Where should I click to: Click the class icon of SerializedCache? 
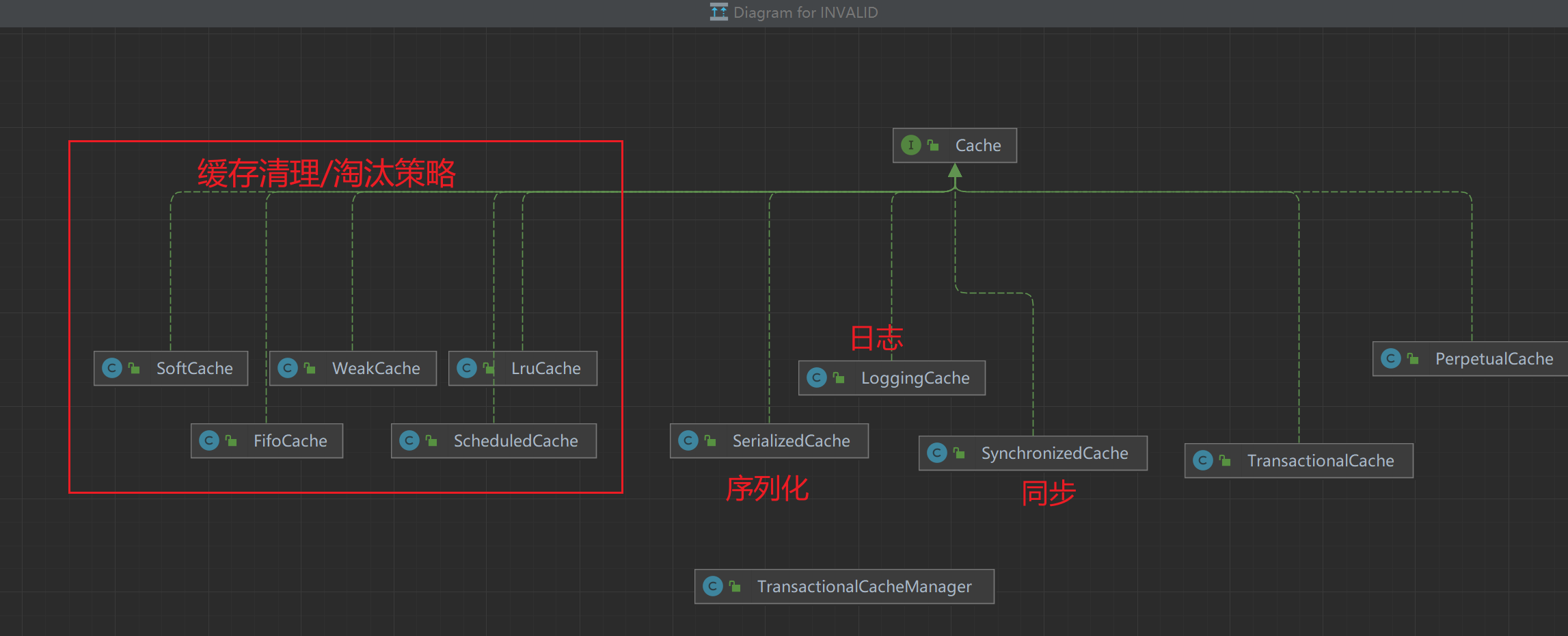click(688, 440)
